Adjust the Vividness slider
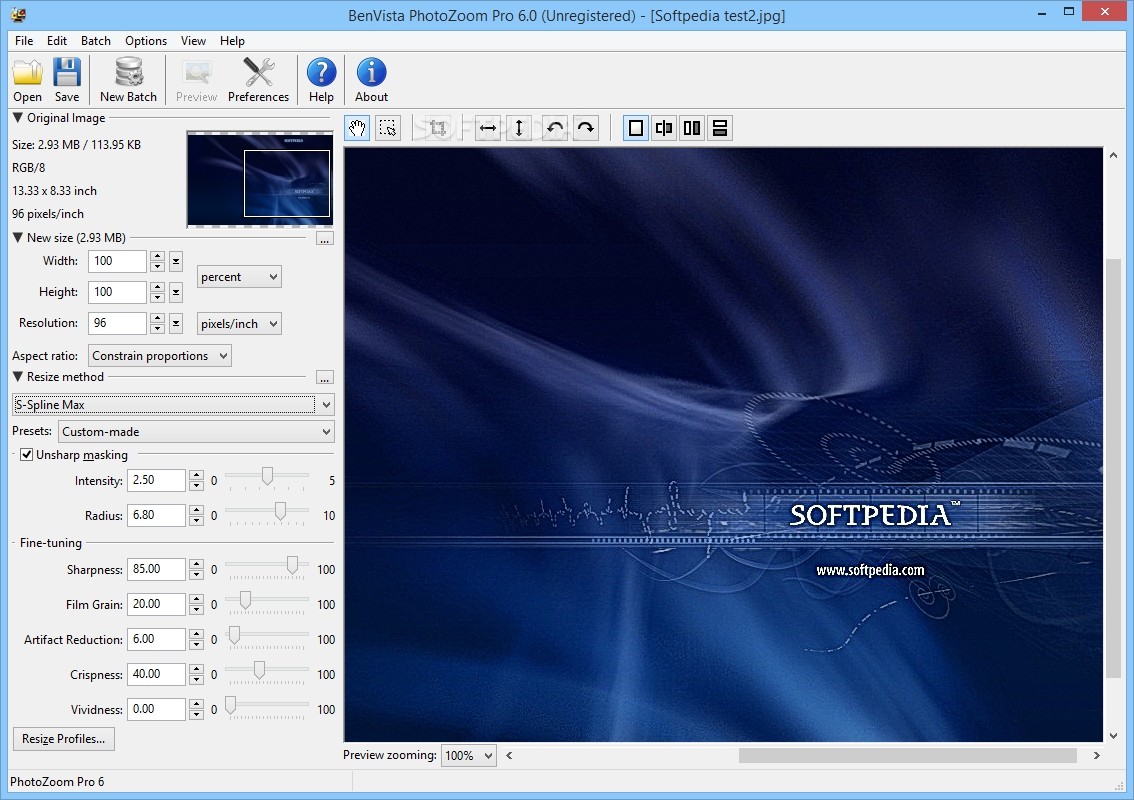 point(230,705)
